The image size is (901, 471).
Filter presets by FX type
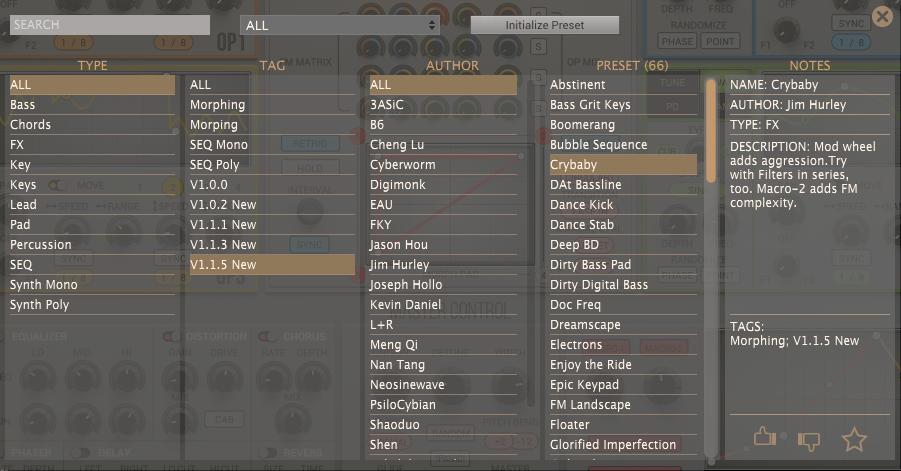point(93,145)
